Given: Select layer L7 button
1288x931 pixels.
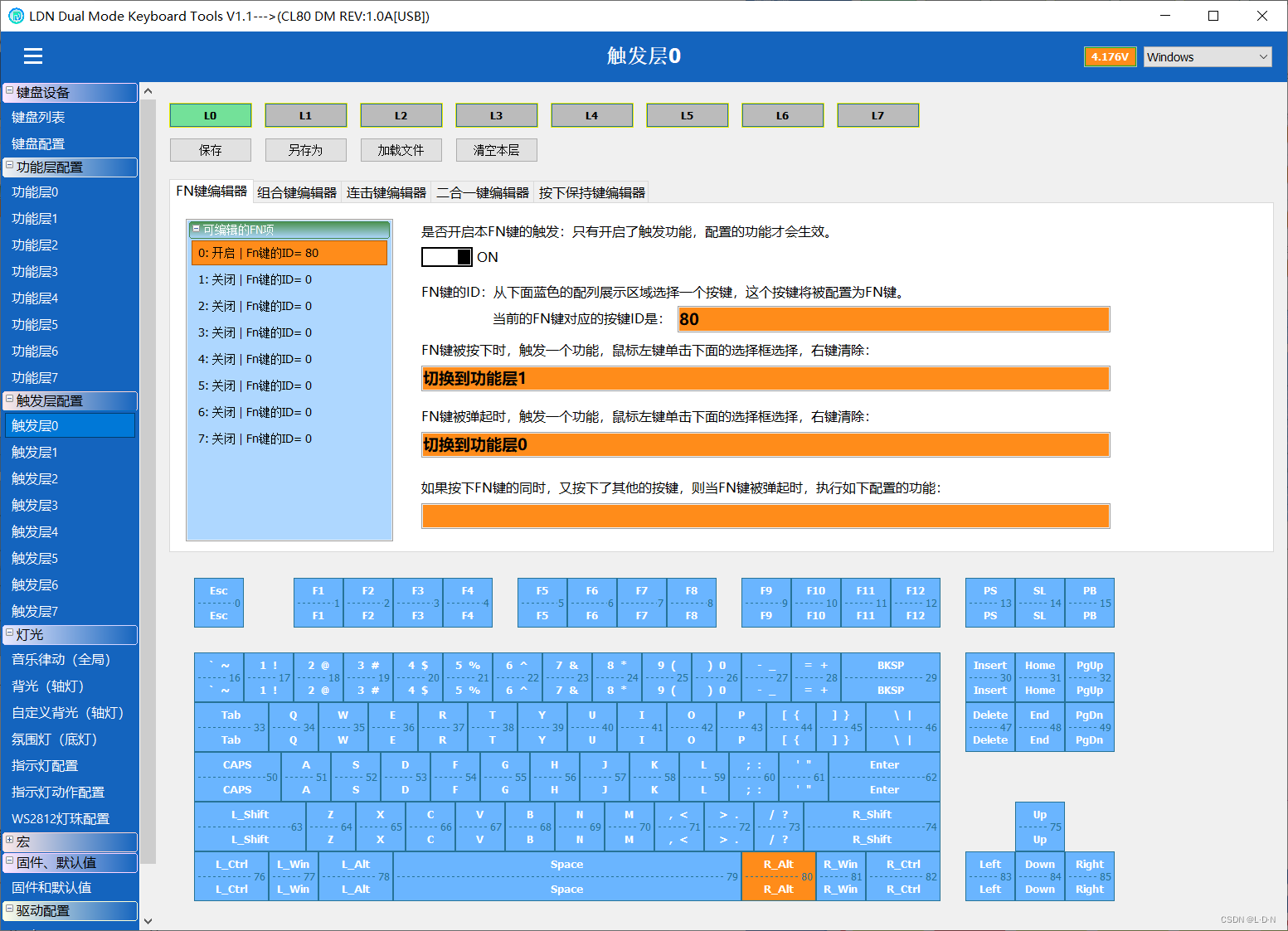Looking at the screenshot, I should click(x=878, y=115).
